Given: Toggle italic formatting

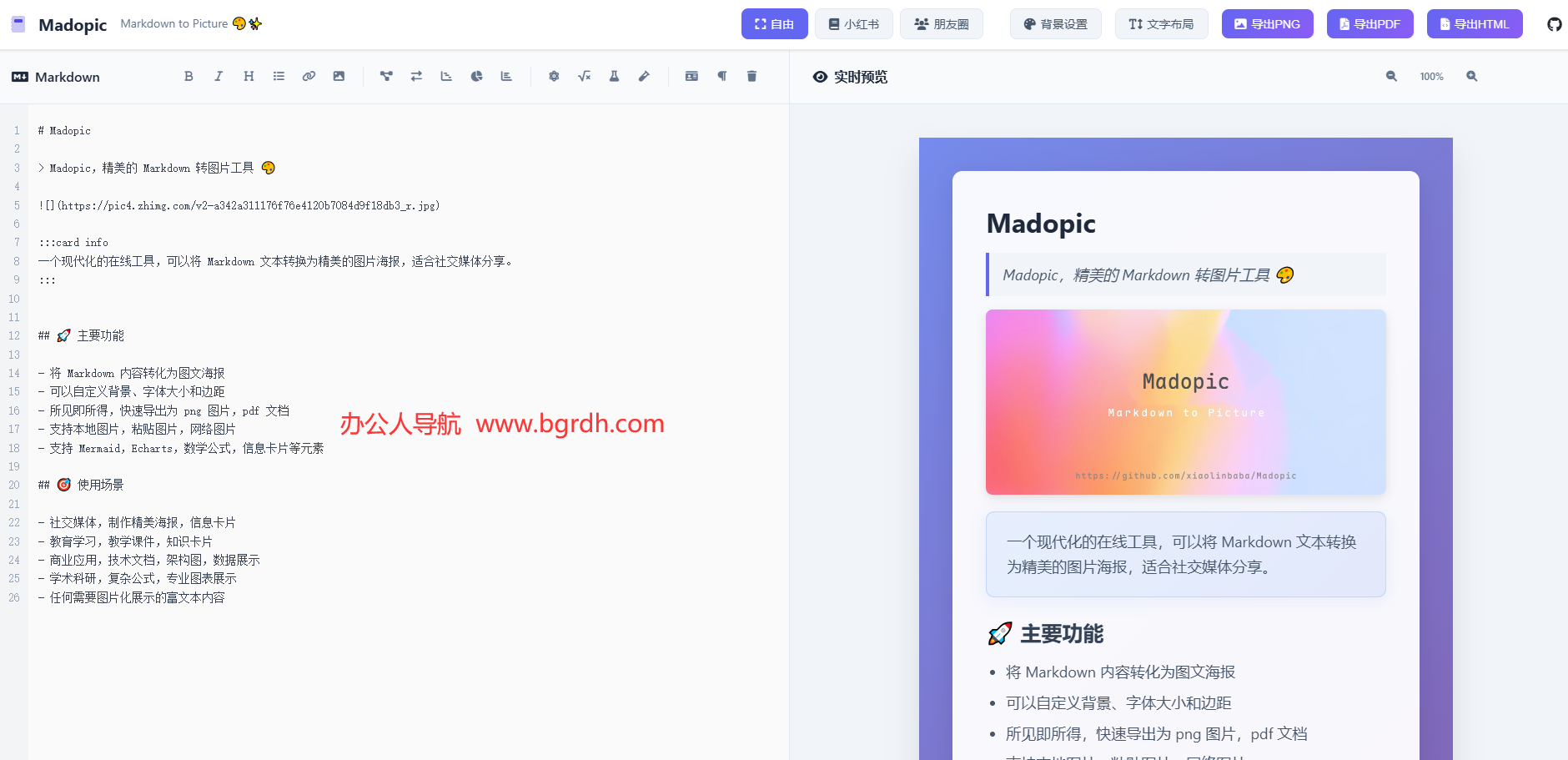Looking at the screenshot, I should point(219,76).
